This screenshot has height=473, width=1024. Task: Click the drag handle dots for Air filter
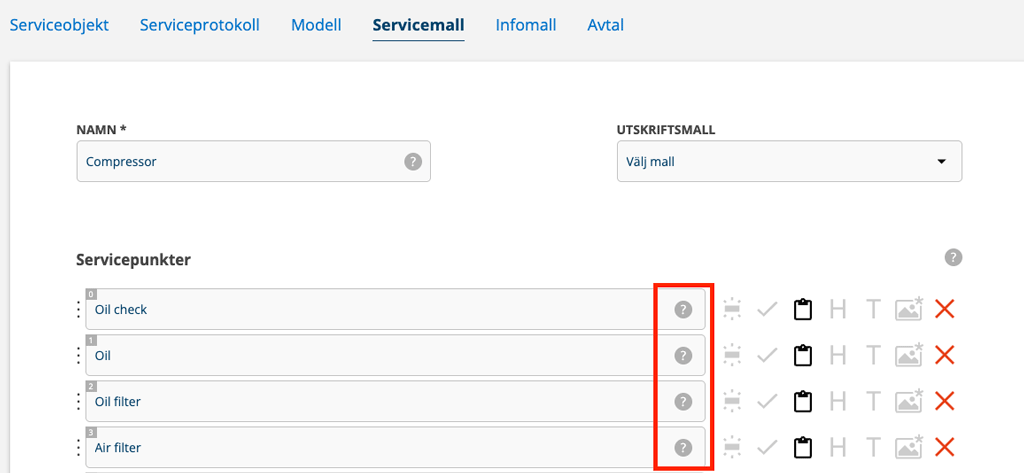pyautogui.click(x=79, y=447)
